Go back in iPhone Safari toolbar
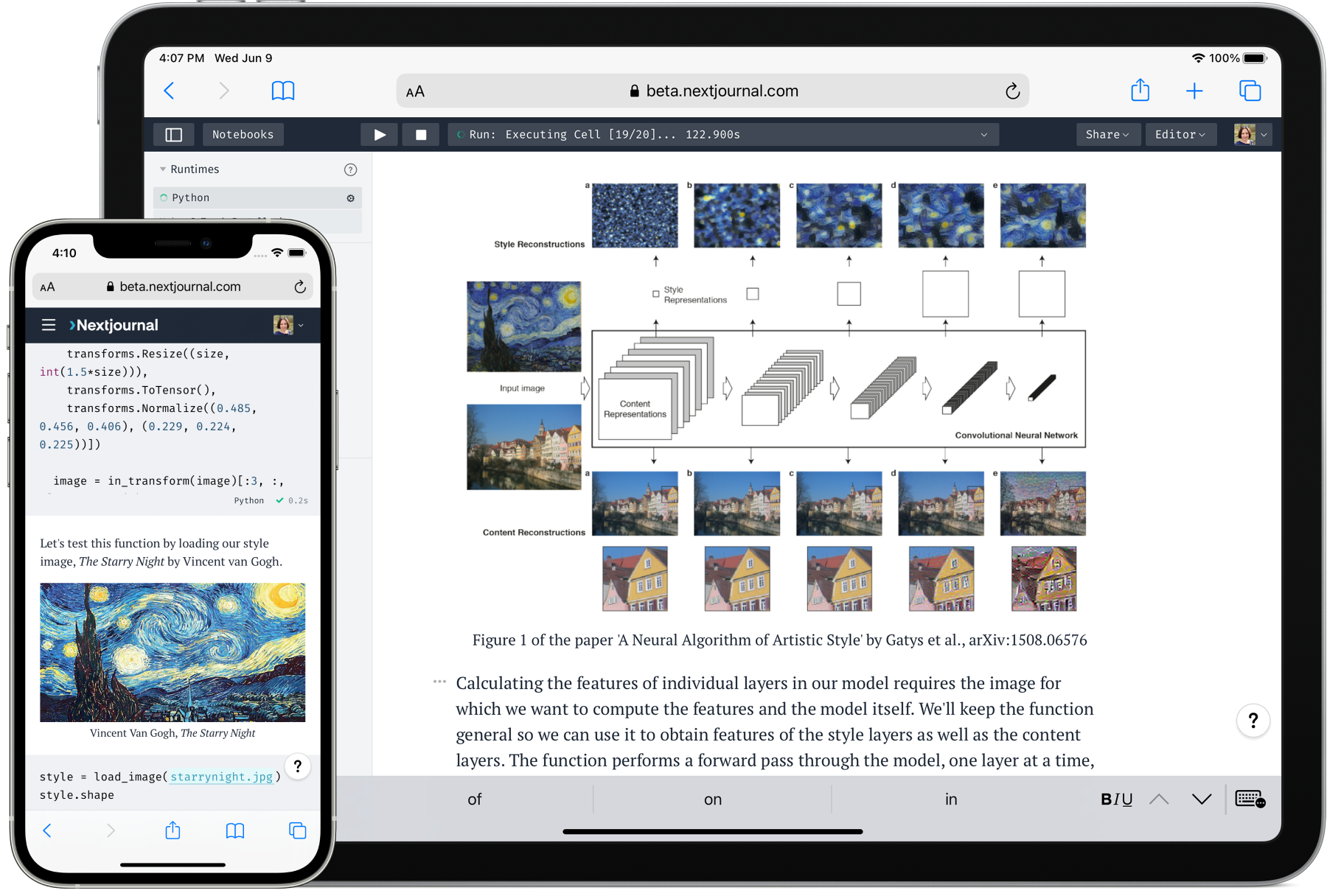 click(47, 831)
